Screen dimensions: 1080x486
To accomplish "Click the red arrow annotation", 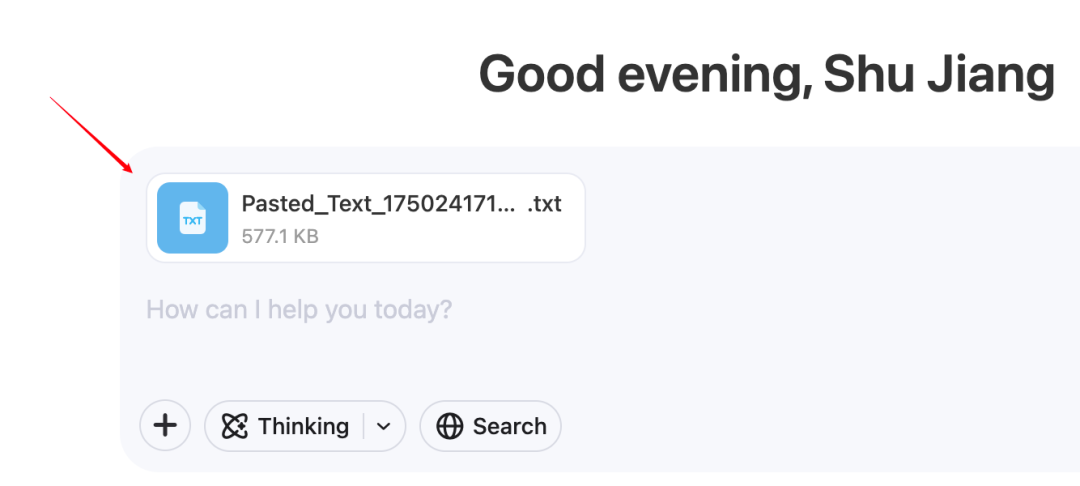I will click(92, 133).
